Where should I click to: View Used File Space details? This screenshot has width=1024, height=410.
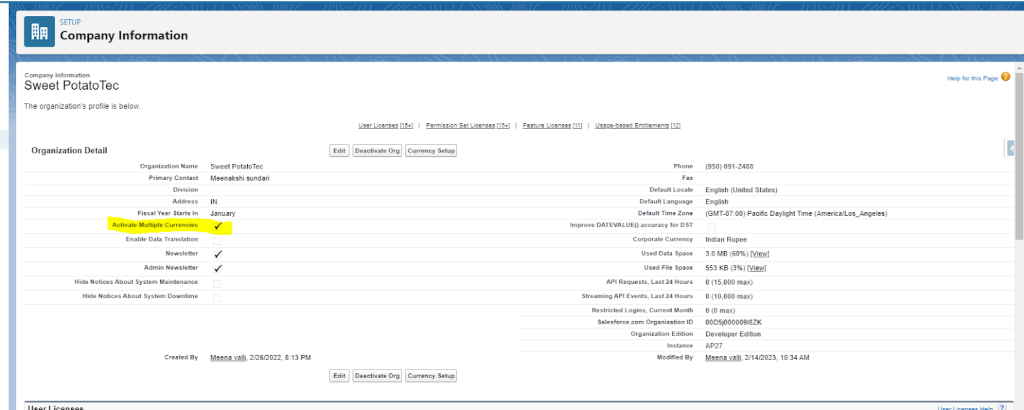click(757, 268)
